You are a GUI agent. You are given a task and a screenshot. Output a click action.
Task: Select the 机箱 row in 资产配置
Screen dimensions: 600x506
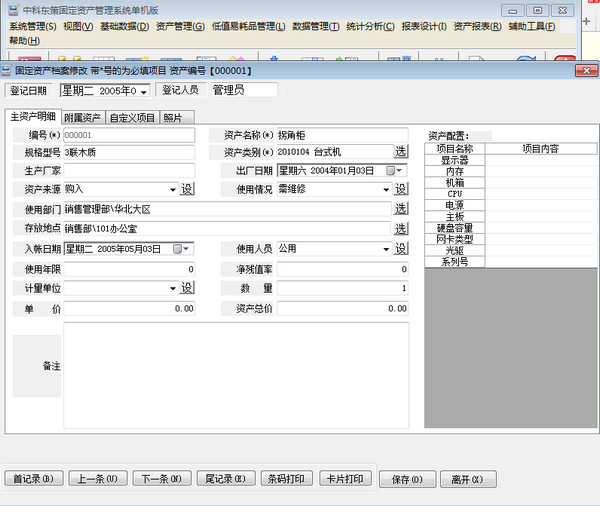510,183
